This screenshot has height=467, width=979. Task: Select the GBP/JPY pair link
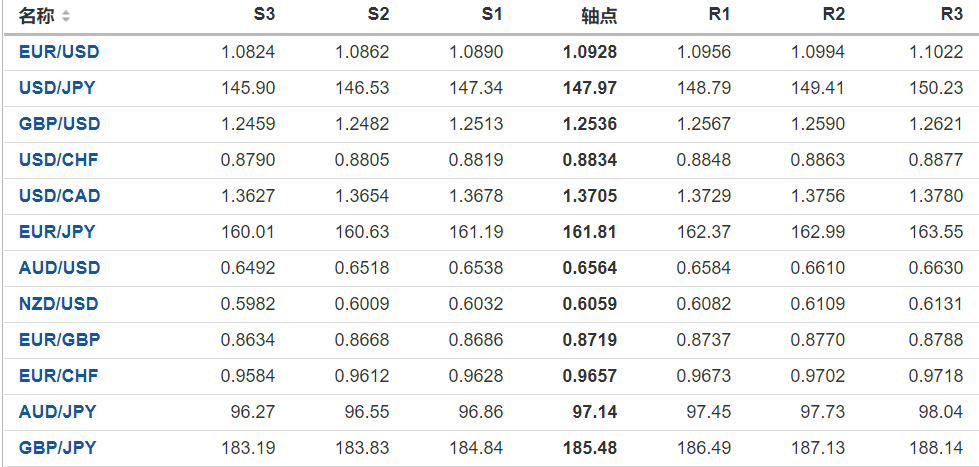(57, 448)
